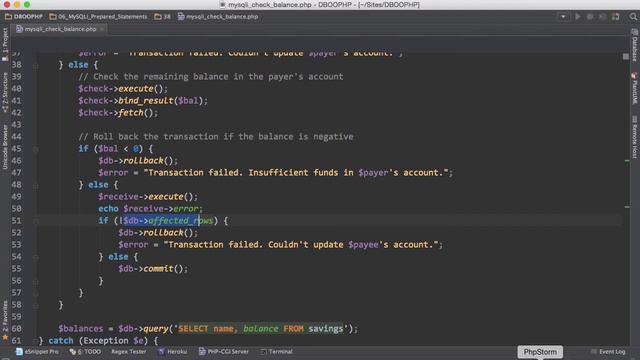This screenshot has height=360, width=640.
Task: Click line number 60 in gutter
Action: 16,329
